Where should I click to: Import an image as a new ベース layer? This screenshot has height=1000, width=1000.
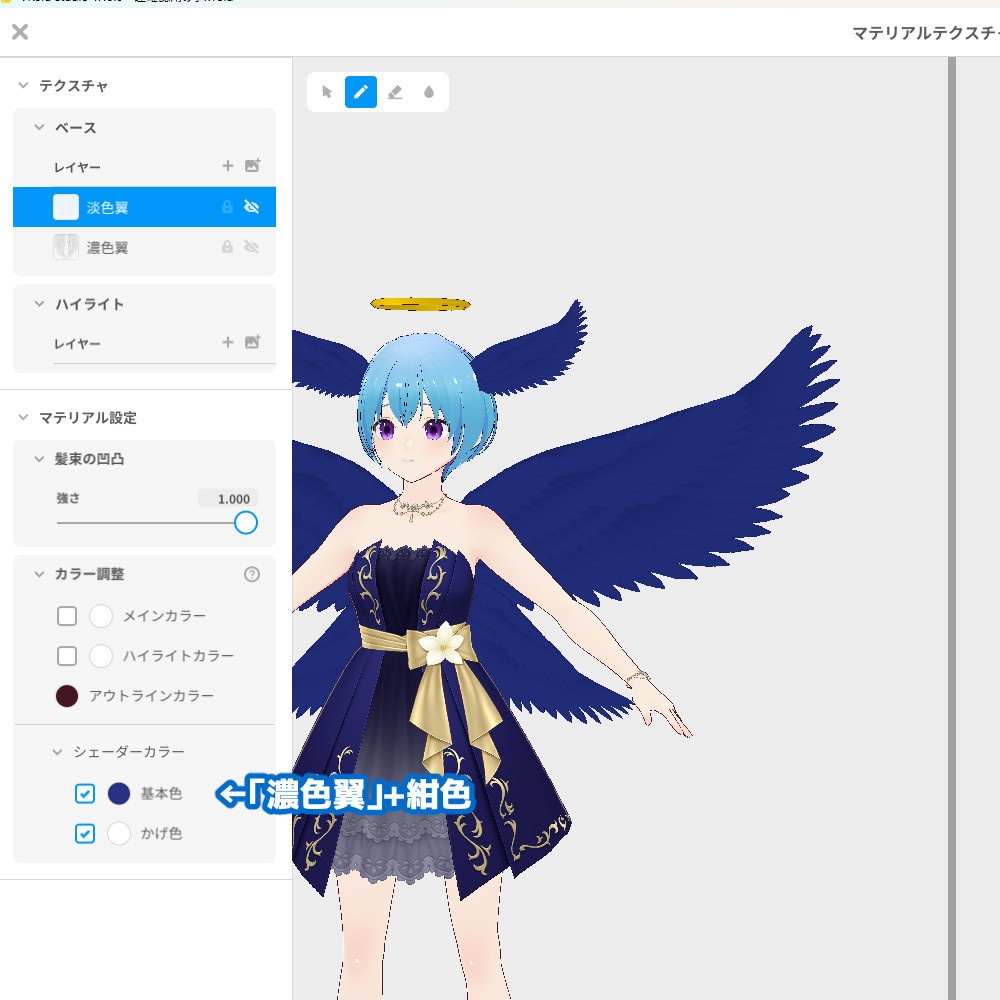tap(254, 166)
